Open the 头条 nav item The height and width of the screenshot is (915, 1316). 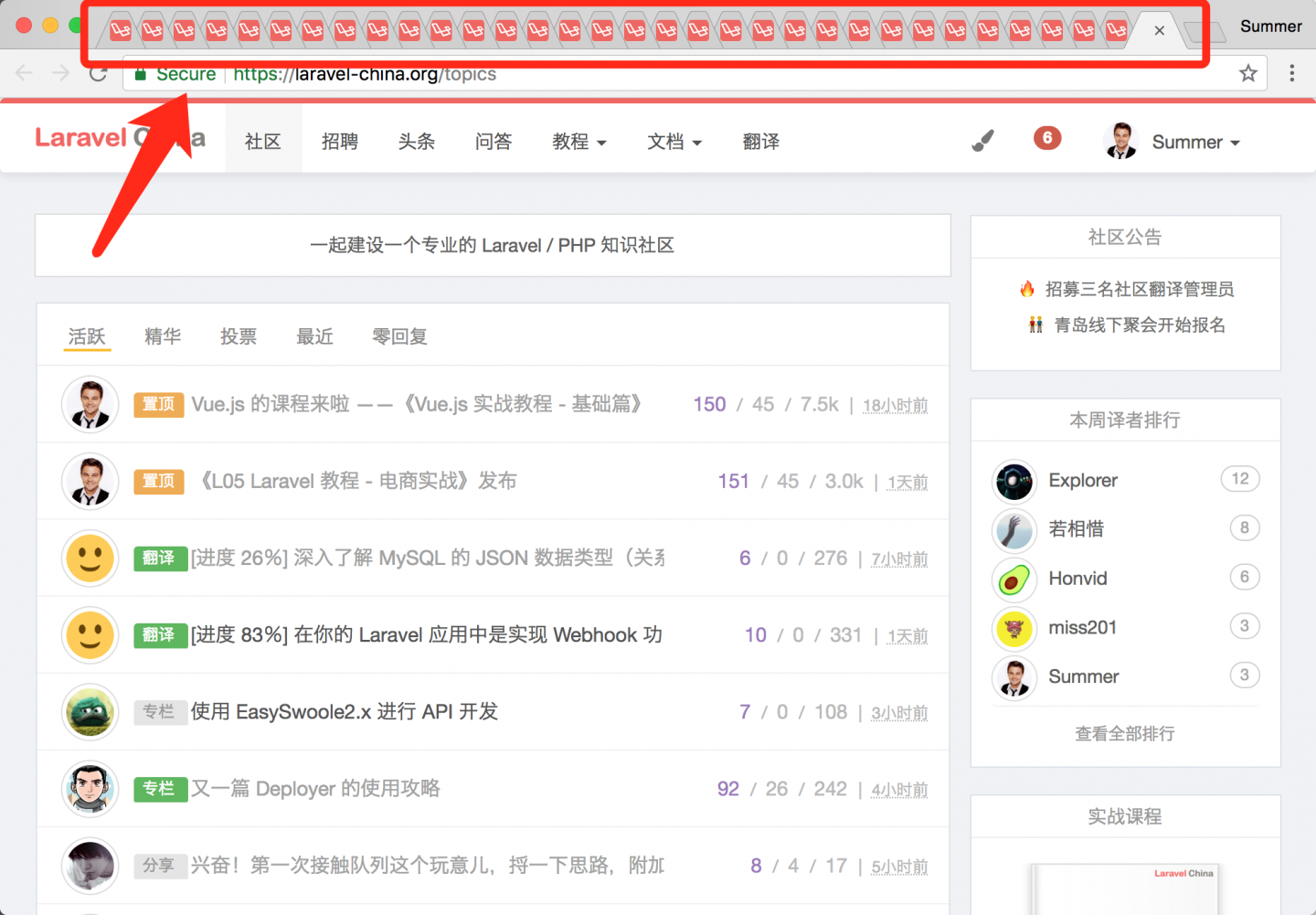[x=417, y=142]
